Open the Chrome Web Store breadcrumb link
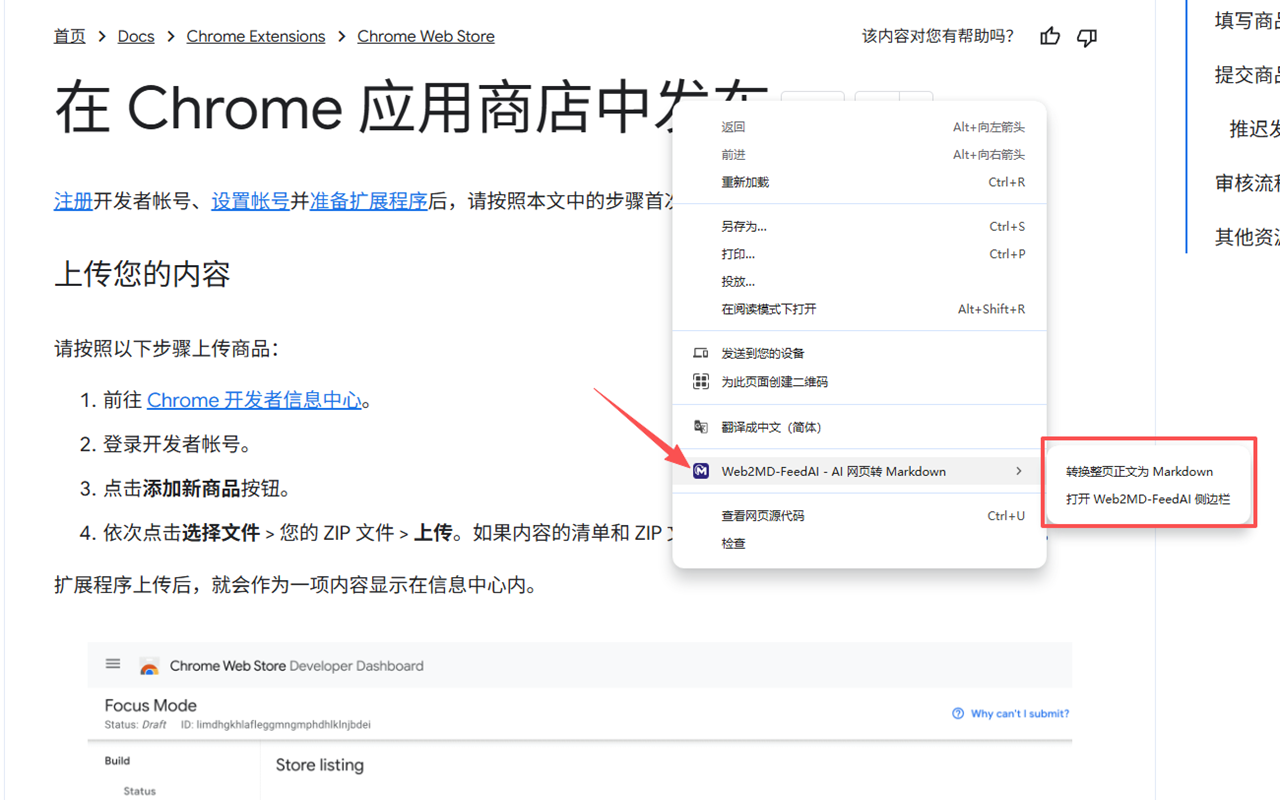 (426, 36)
